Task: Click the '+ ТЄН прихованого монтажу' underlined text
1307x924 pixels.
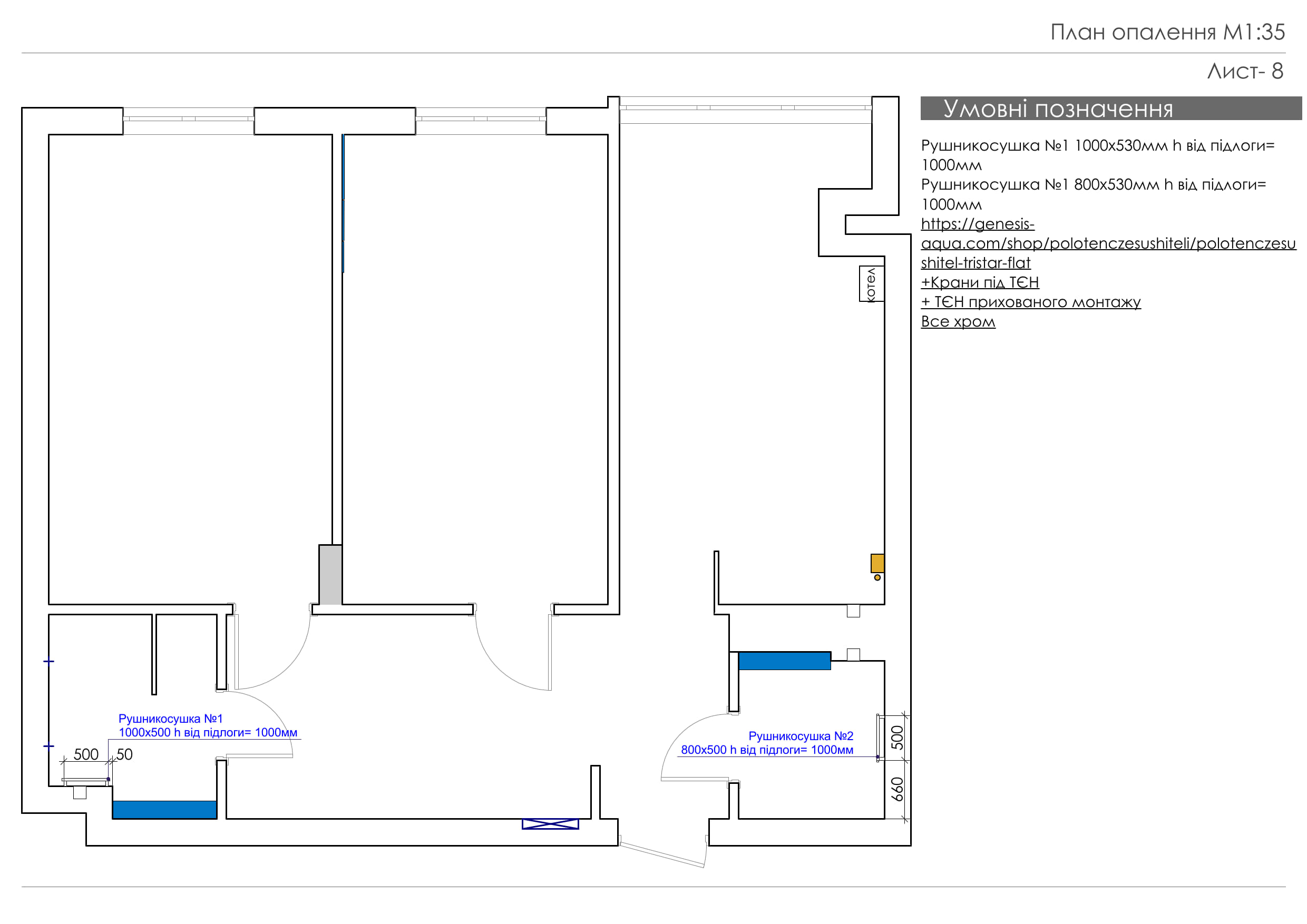Action: 1030,302
